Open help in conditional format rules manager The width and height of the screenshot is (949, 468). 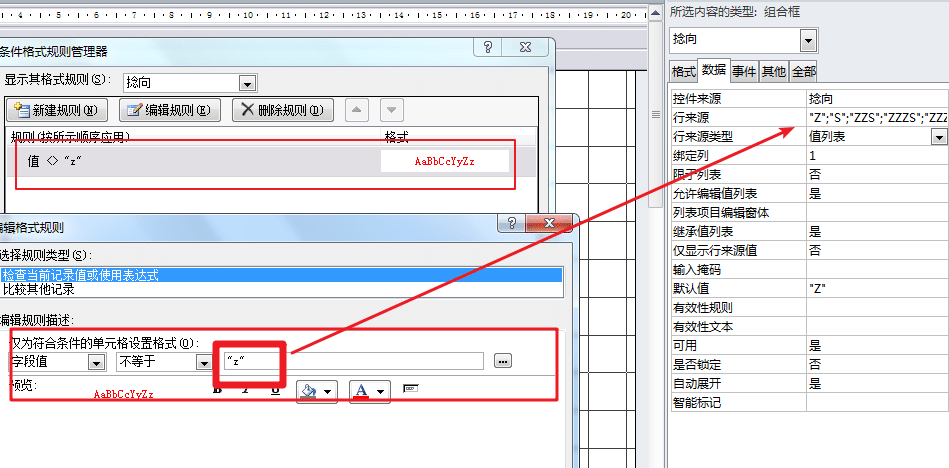(x=488, y=47)
